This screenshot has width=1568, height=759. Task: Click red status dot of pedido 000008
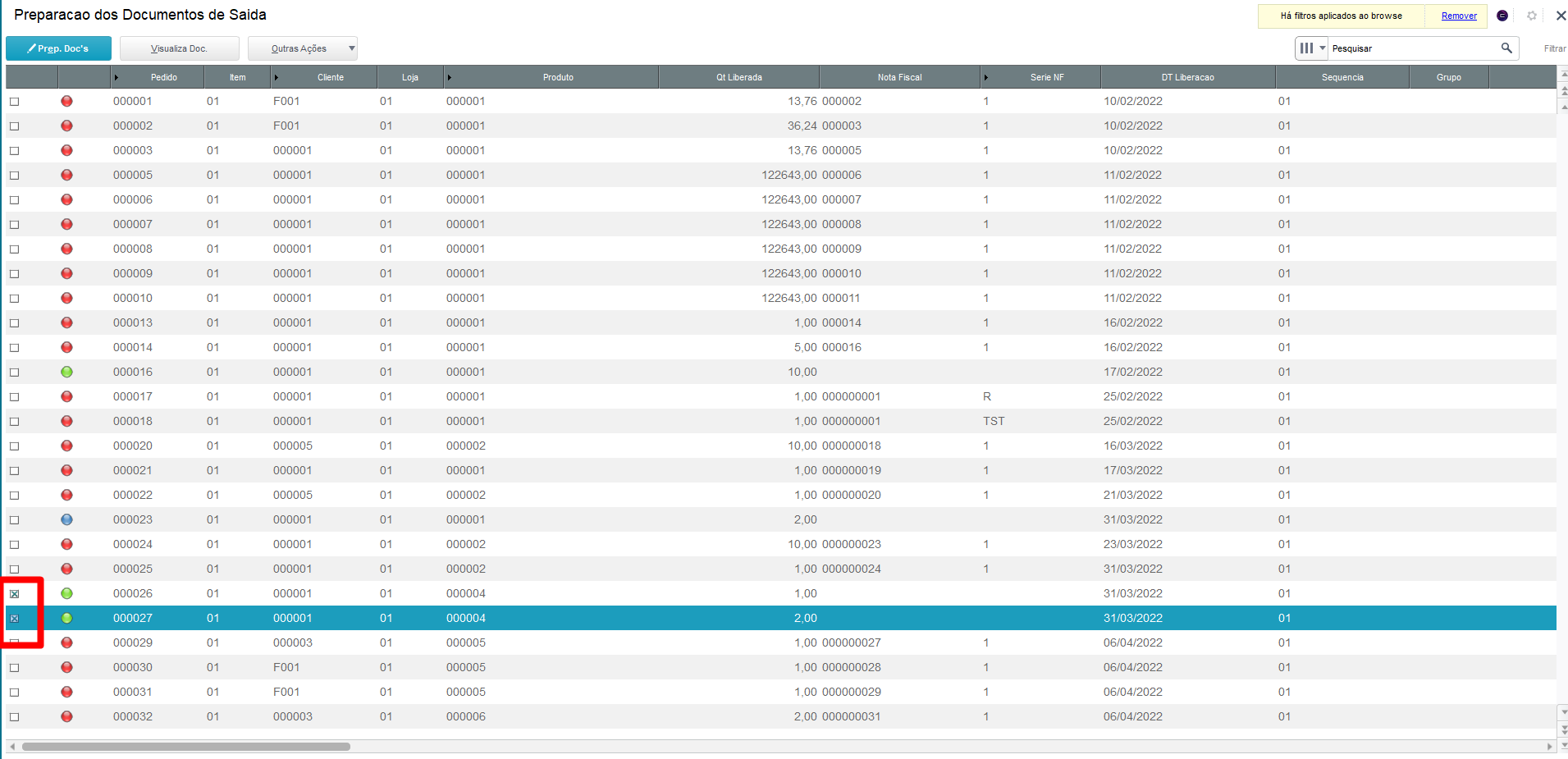(x=66, y=249)
